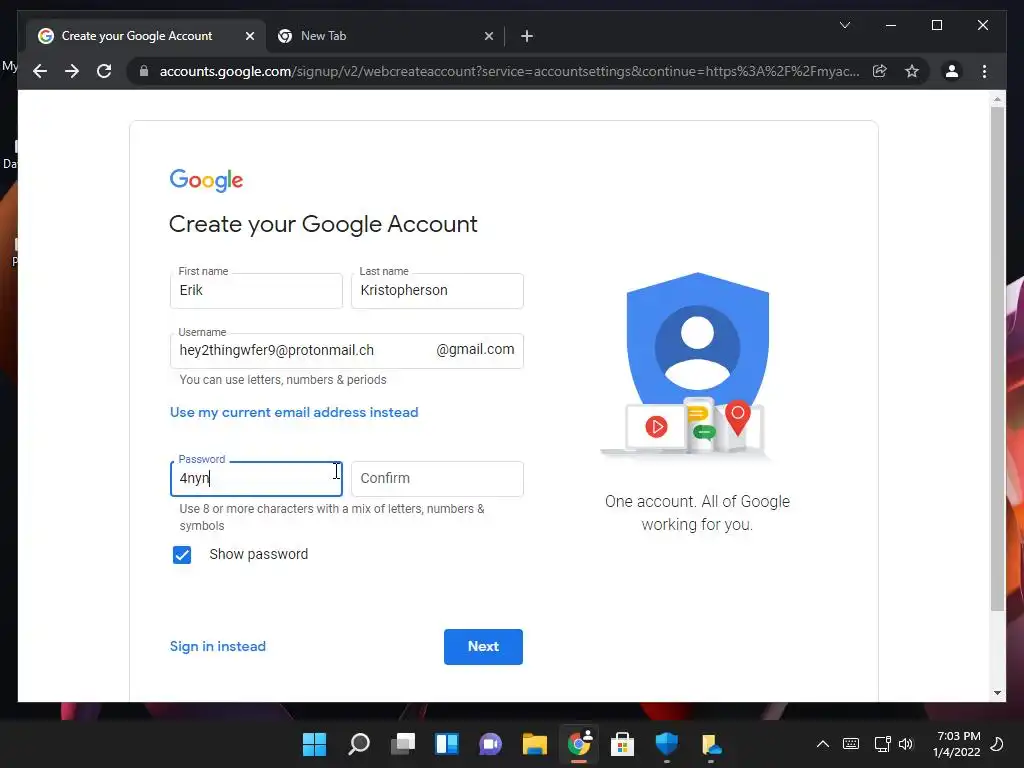Open Task View from the taskbar

click(x=403, y=744)
